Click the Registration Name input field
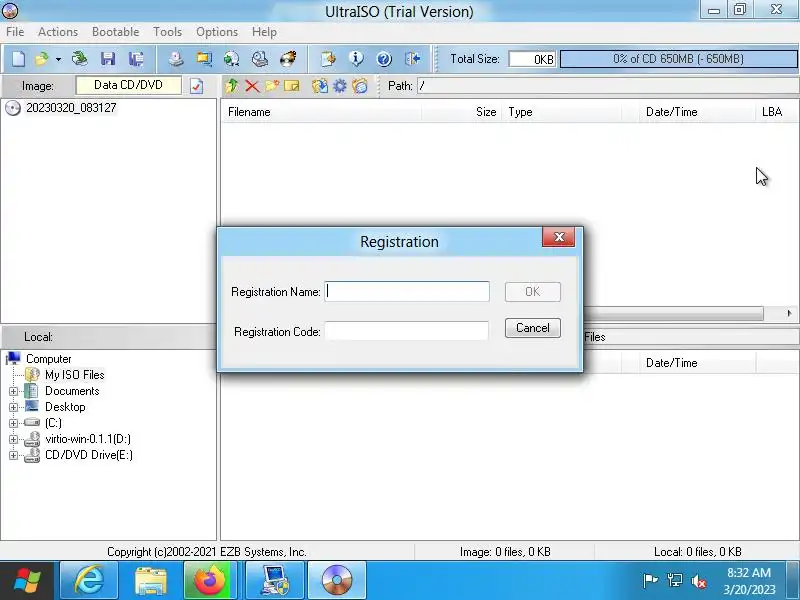 407,291
